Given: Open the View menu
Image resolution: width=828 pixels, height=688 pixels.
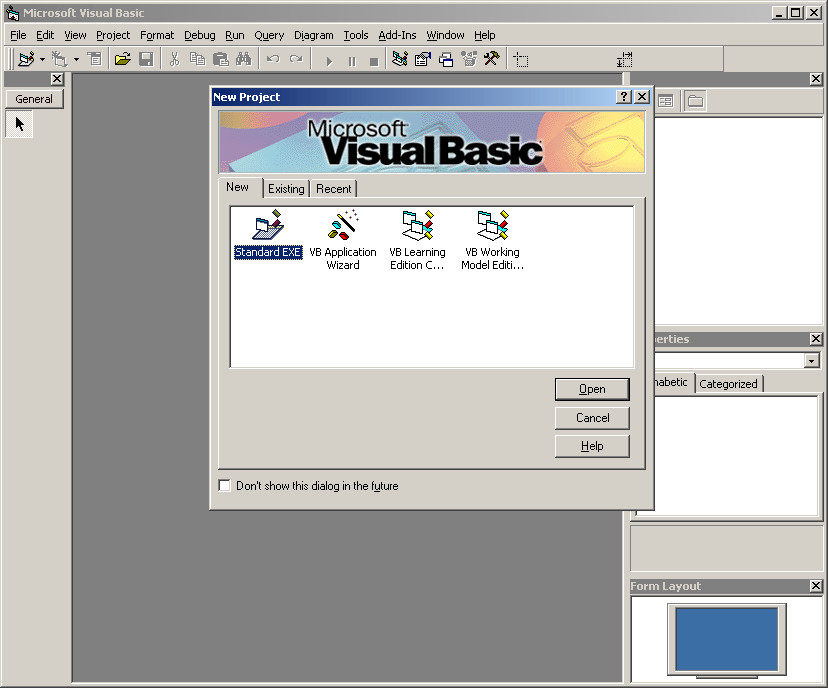Looking at the screenshot, I should (75, 35).
